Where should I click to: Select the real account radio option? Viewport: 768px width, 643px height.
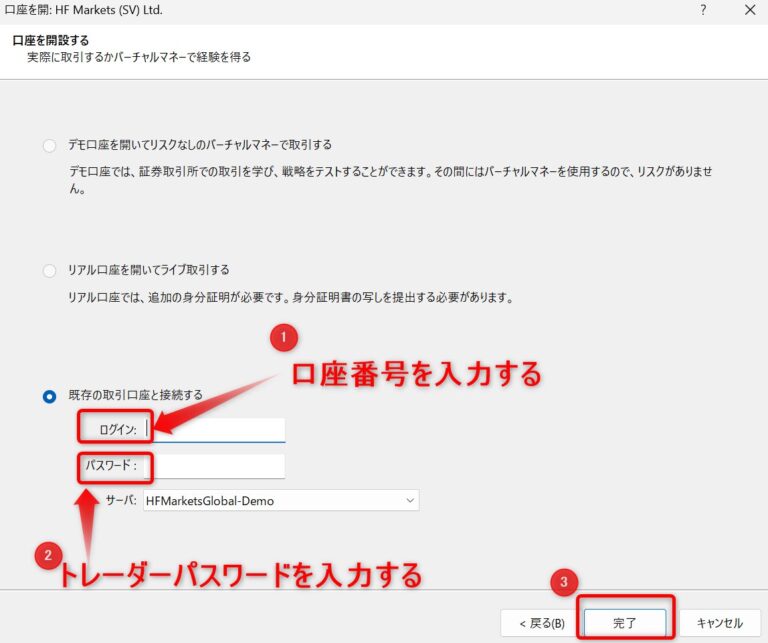point(49,270)
